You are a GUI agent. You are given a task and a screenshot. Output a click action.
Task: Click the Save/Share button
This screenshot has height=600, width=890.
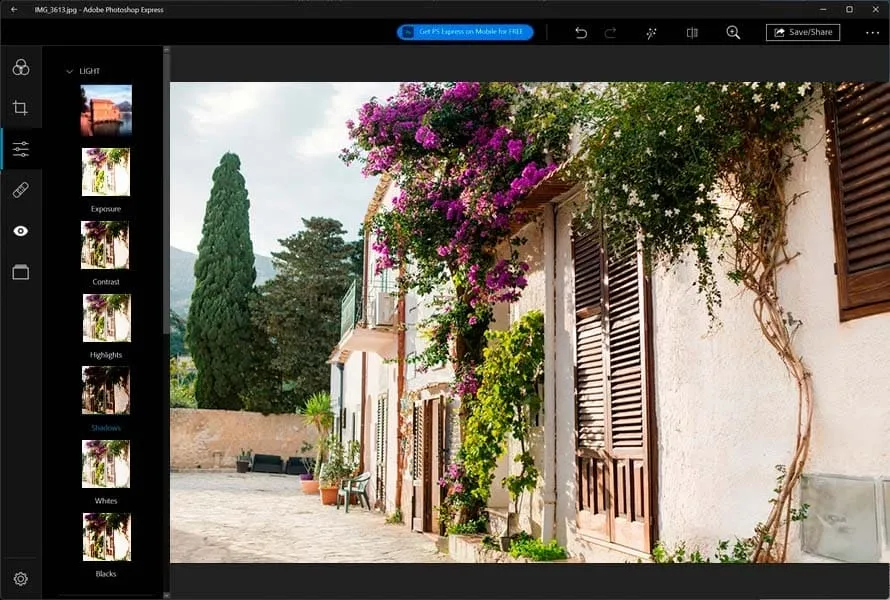point(803,31)
